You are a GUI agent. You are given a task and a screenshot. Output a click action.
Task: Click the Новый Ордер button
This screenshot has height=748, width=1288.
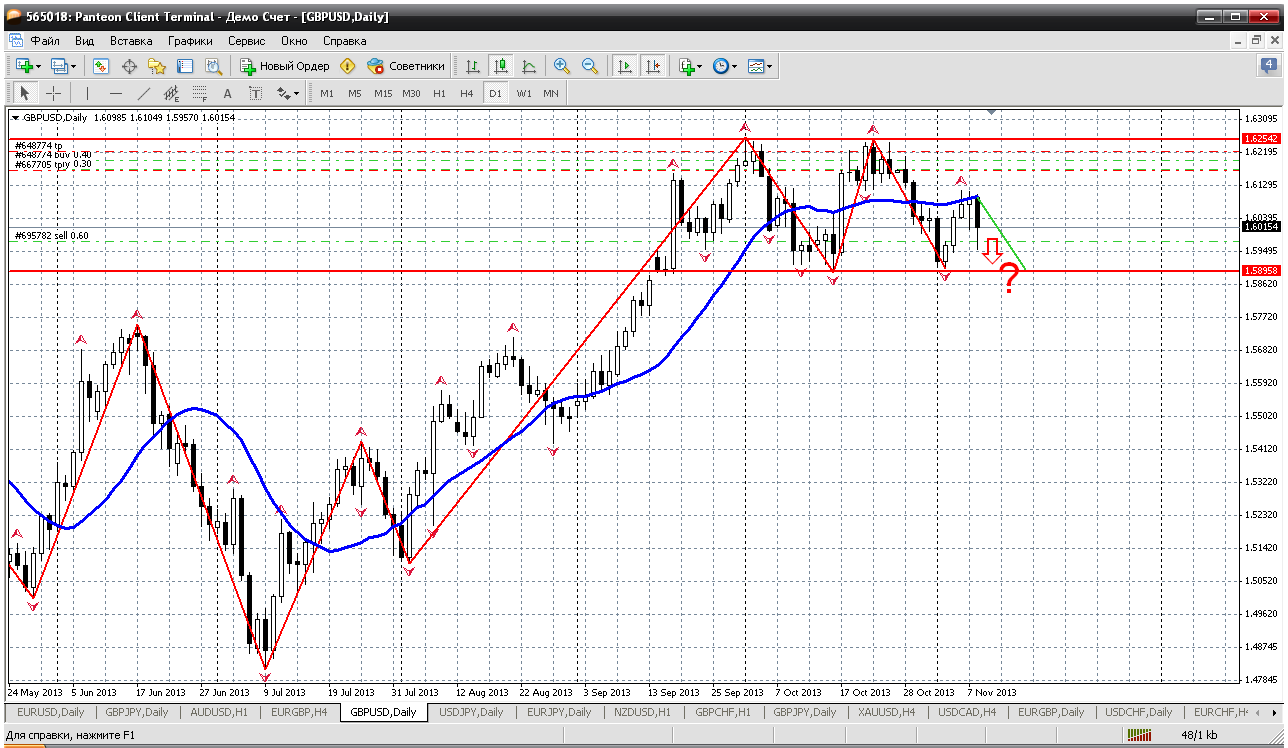tap(285, 66)
